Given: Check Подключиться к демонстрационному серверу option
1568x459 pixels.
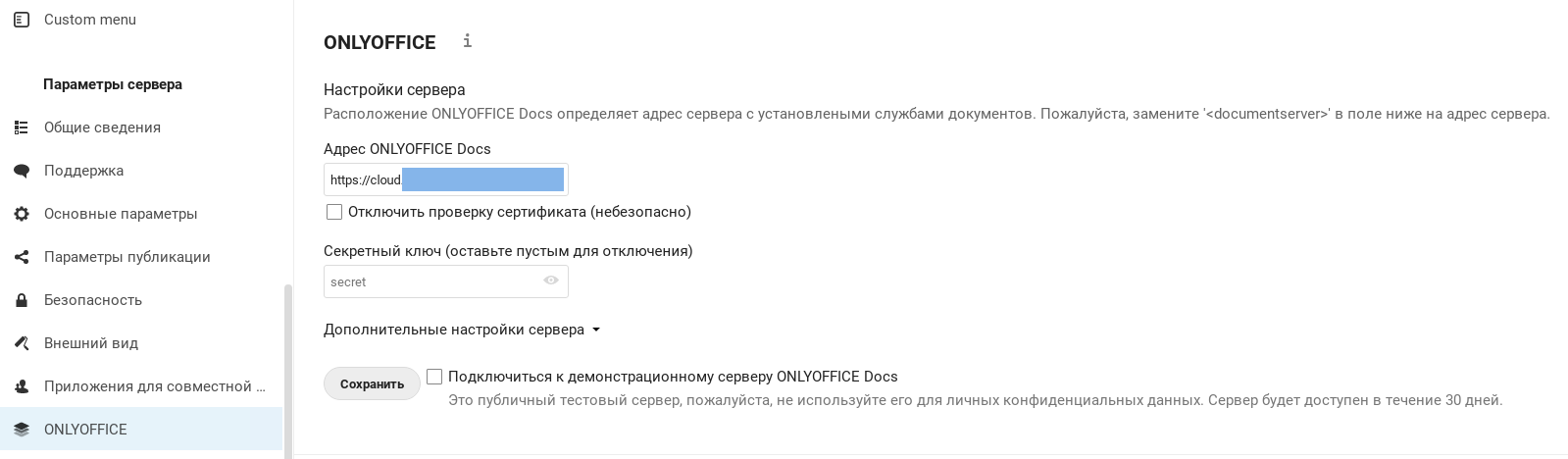Looking at the screenshot, I should [434, 377].
